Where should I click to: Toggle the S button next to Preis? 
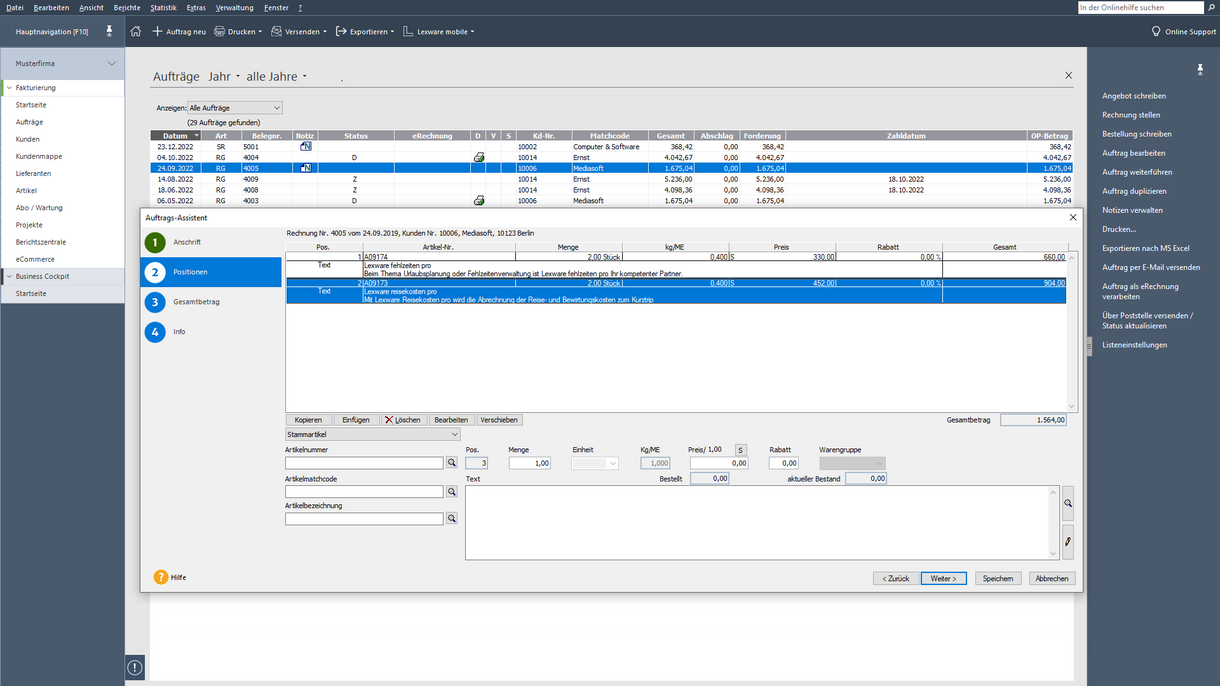tap(741, 450)
